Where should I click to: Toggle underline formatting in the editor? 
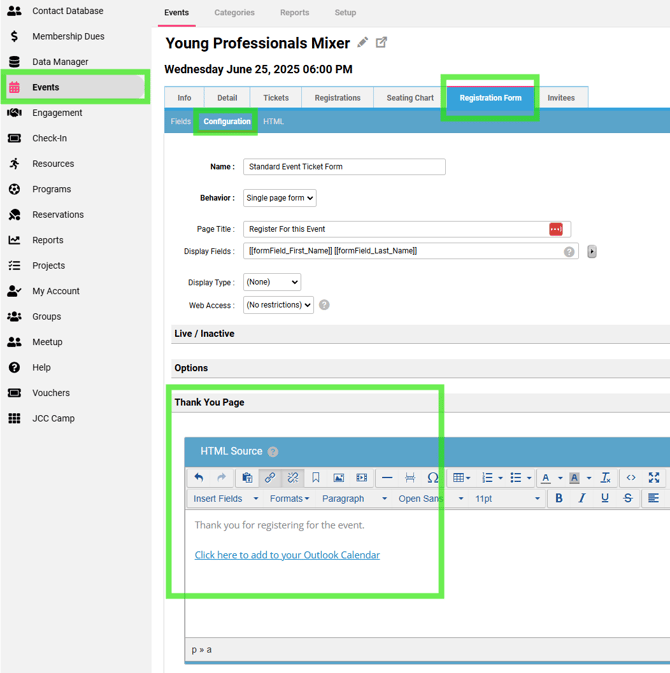(605, 498)
